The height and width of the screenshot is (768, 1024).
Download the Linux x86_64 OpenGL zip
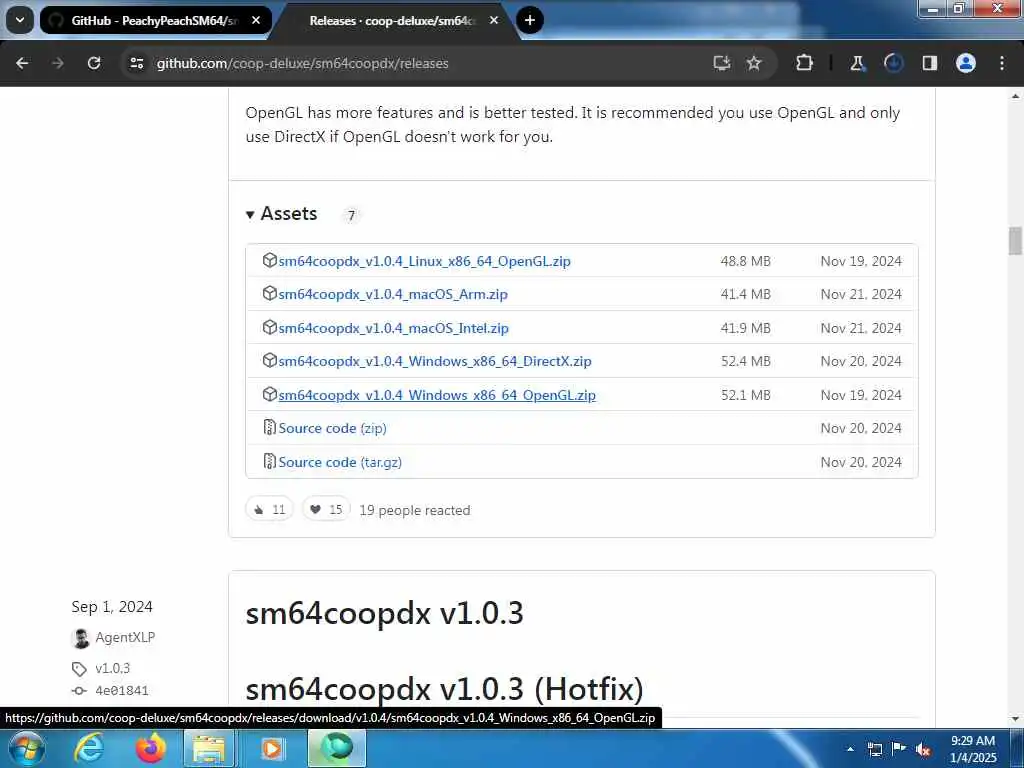(x=424, y=261)
